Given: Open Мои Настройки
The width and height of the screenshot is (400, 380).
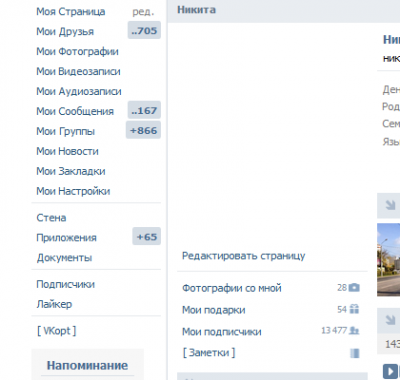Looking at the screenshot, I should tap(73, 191).
